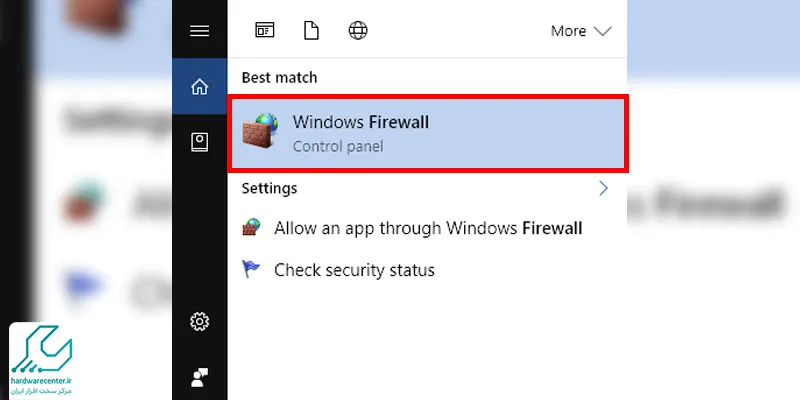This screenshot has height=400, width=800.
Task: Click the chevron arrow next to More
Action: tap(602, 31)
